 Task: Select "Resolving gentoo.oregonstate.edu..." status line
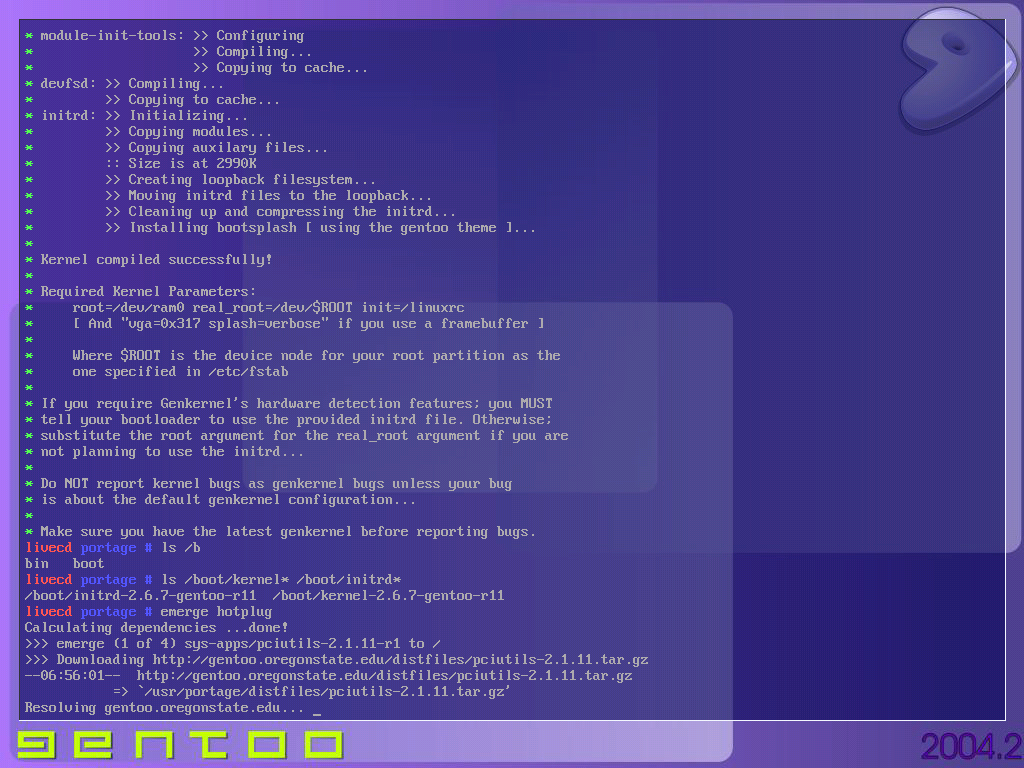click(x=164, y=708)
